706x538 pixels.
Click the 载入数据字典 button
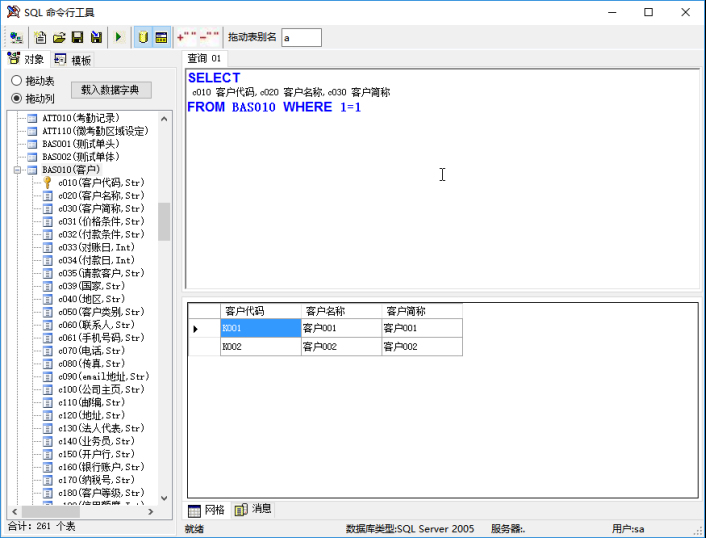click(116, 90)
